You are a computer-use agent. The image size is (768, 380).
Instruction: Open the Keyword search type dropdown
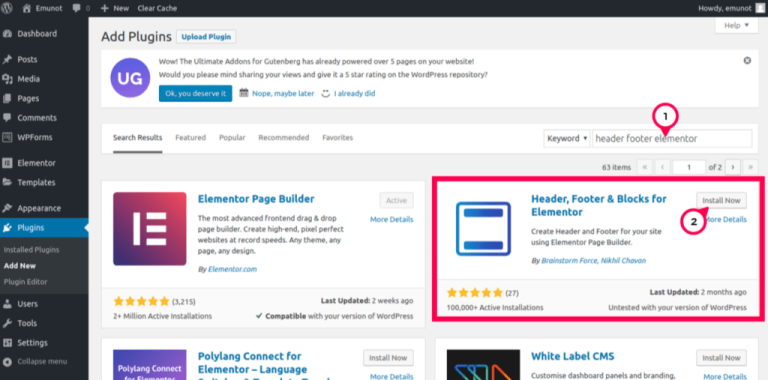coord(567,139)
